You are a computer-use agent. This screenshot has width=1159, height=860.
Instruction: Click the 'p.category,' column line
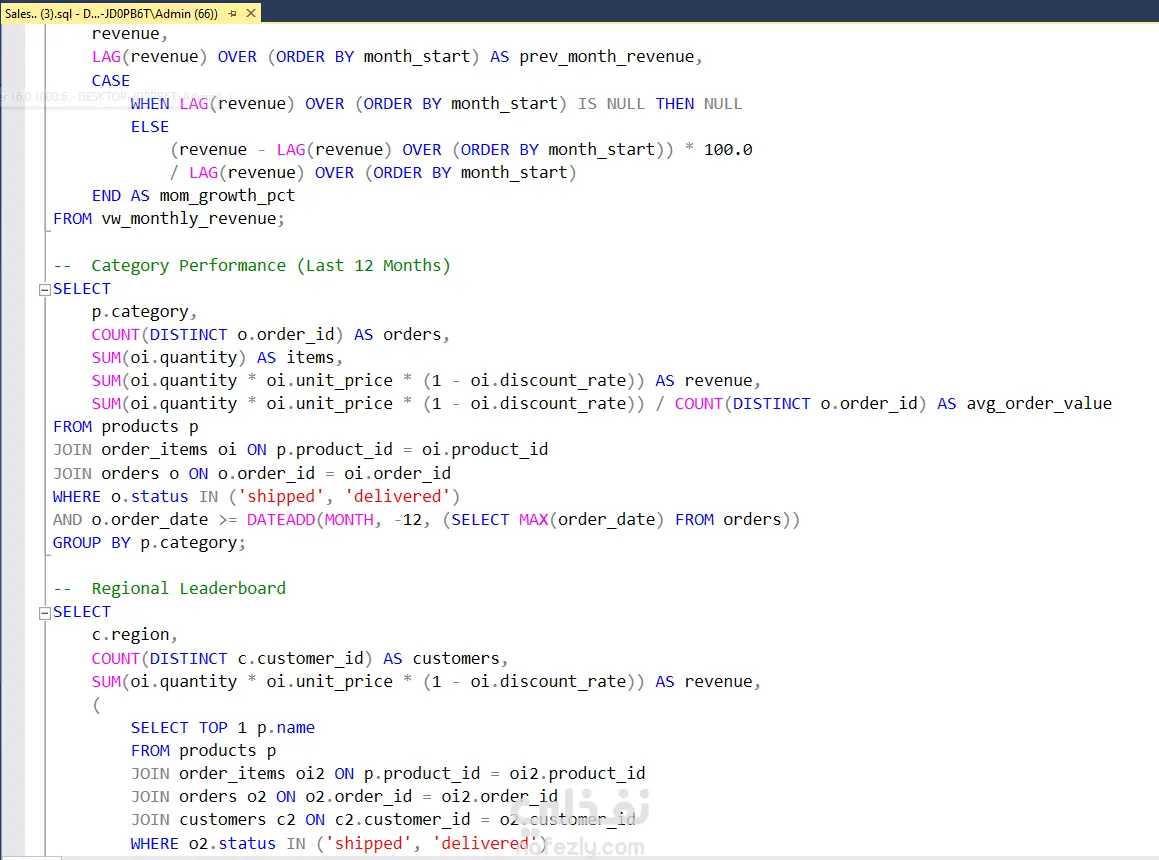pos(144,312)
